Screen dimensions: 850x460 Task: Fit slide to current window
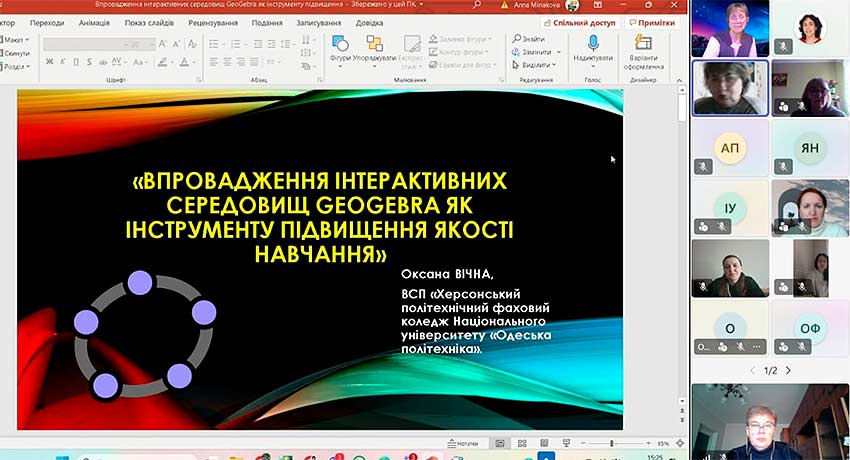680,443
